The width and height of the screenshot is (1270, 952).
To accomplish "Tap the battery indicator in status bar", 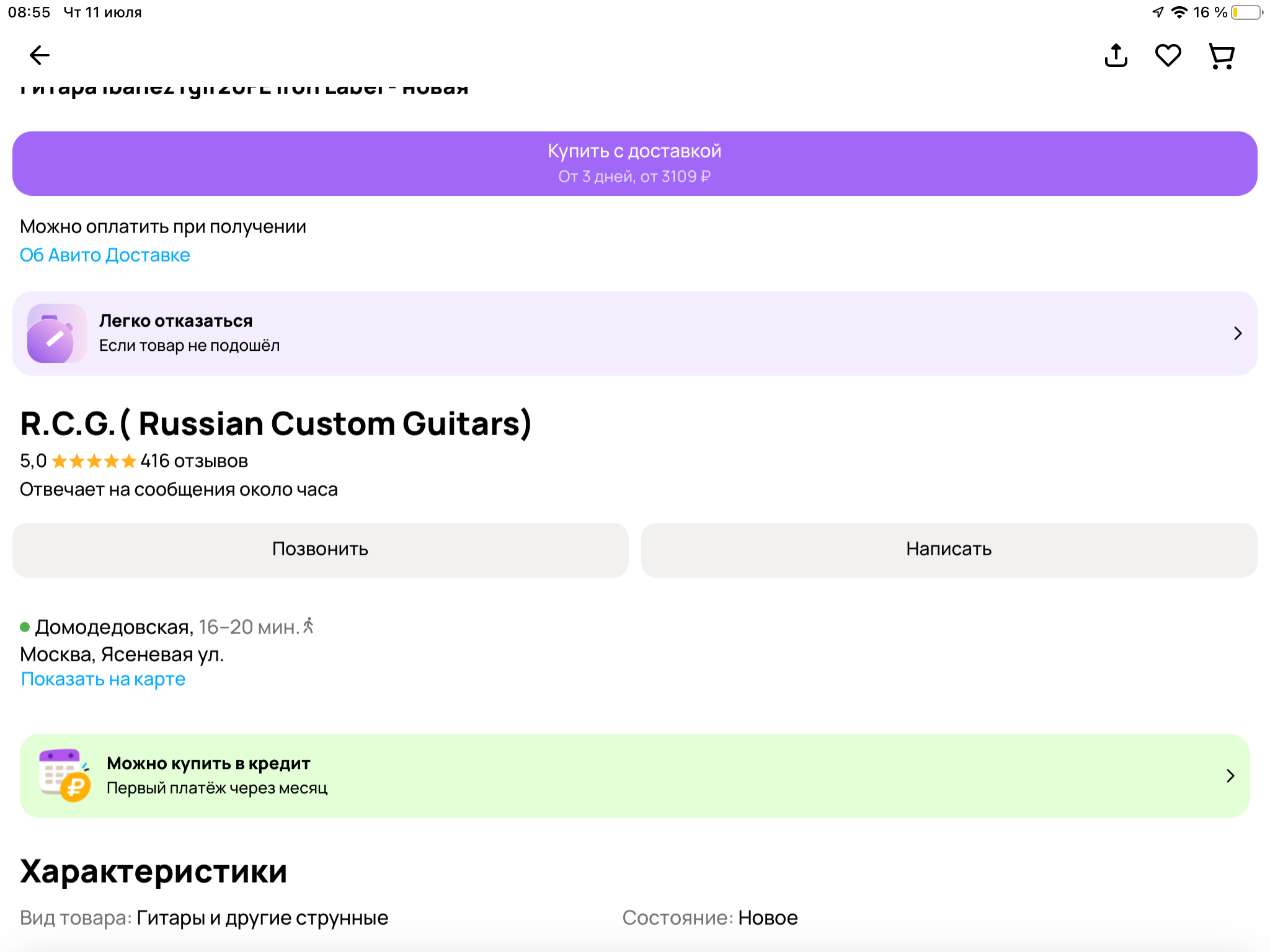I will point(1246,12).
